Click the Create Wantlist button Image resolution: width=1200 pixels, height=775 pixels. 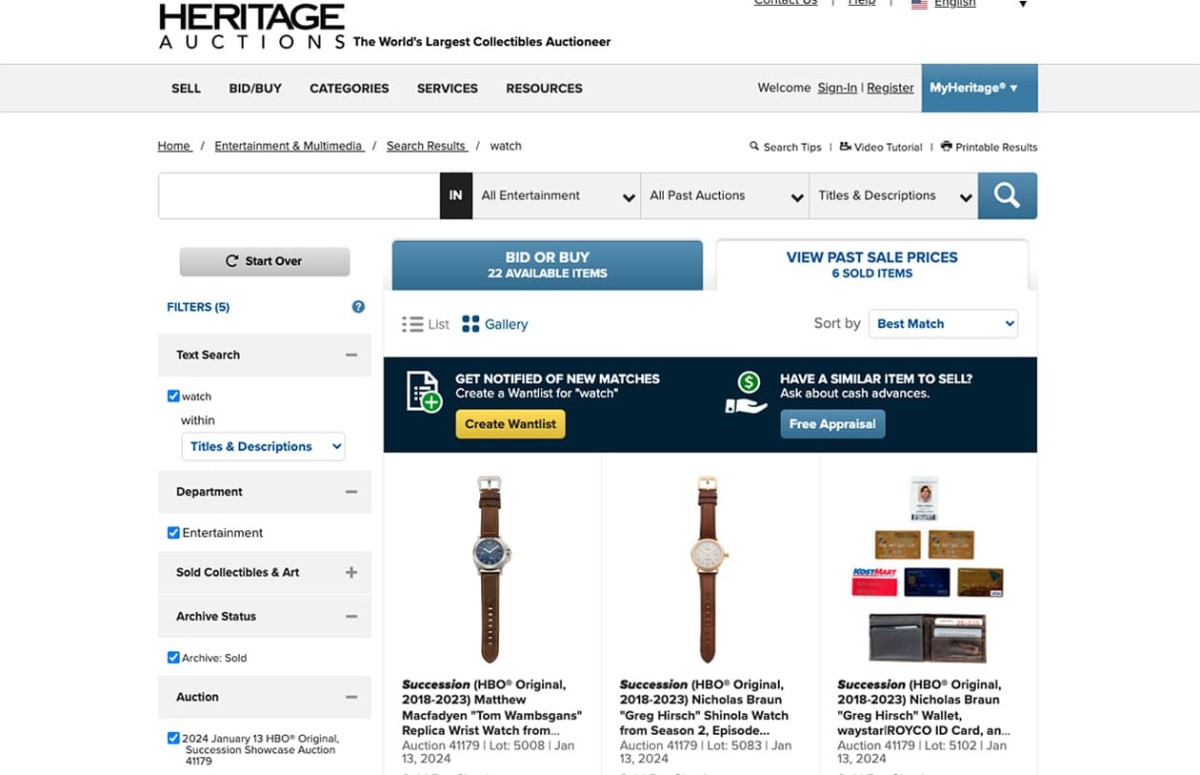tap(510, 424)
